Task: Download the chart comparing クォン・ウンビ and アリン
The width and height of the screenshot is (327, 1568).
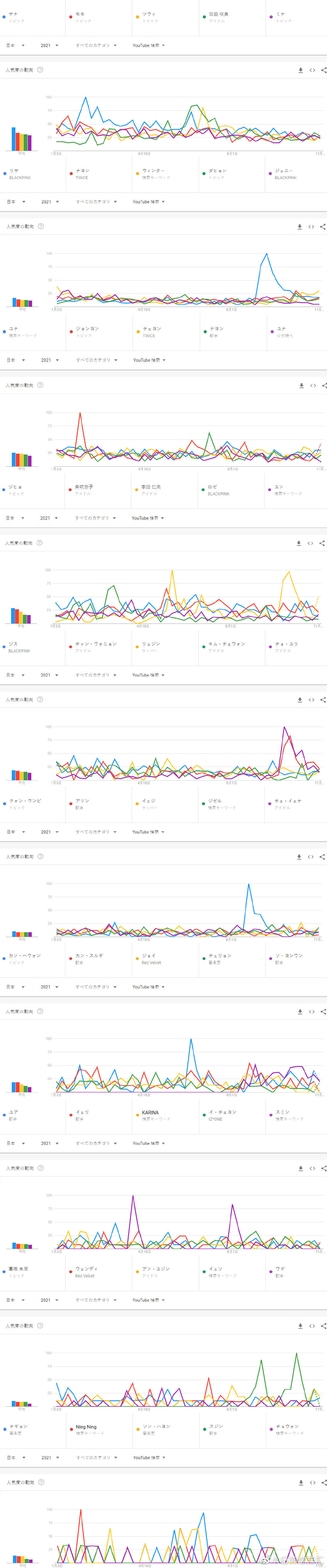Action: 299,856
